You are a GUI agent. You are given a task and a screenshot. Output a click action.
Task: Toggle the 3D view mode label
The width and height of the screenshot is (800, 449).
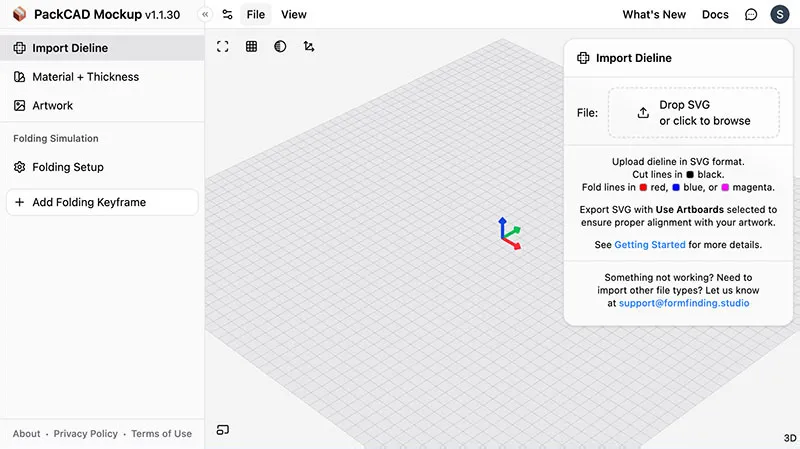pos(790,438)
